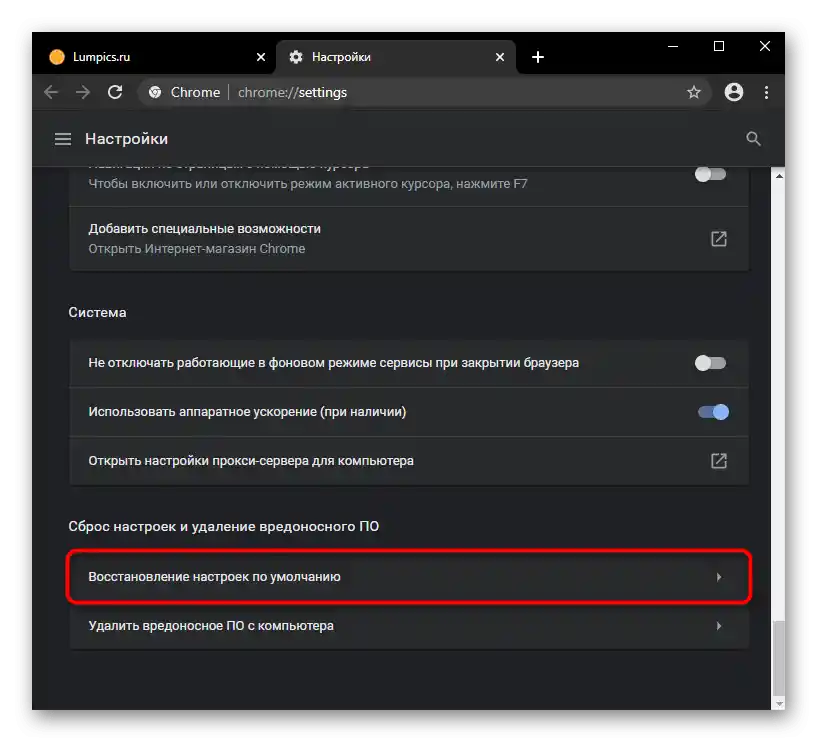Image resolution: width=817 pixels, height=742 pixels.
Task: Open external link icon for Добавить специальные возможности
Action: point(719,239)
